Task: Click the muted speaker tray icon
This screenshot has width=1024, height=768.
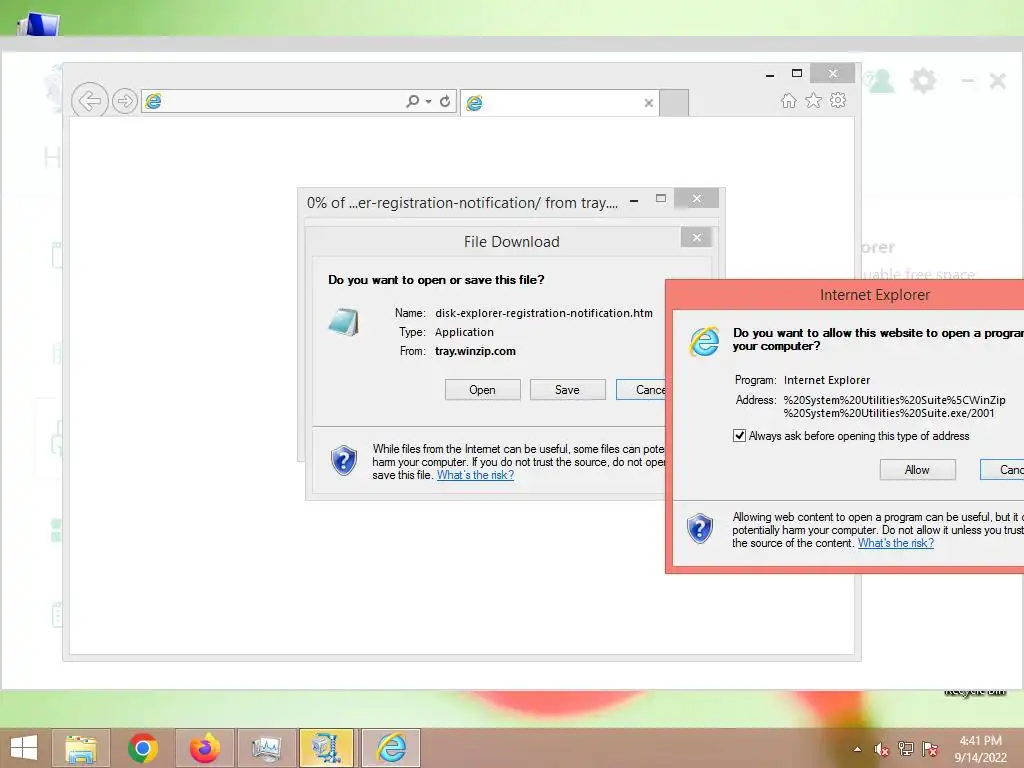Action: [x=882, y=749]
